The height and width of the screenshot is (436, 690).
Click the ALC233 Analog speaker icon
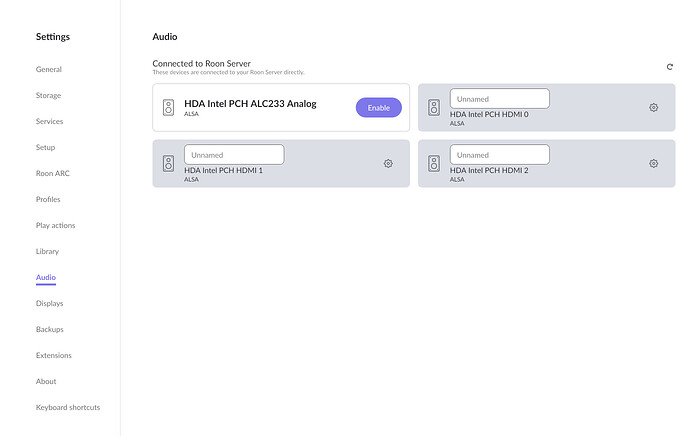coord(168,107)
